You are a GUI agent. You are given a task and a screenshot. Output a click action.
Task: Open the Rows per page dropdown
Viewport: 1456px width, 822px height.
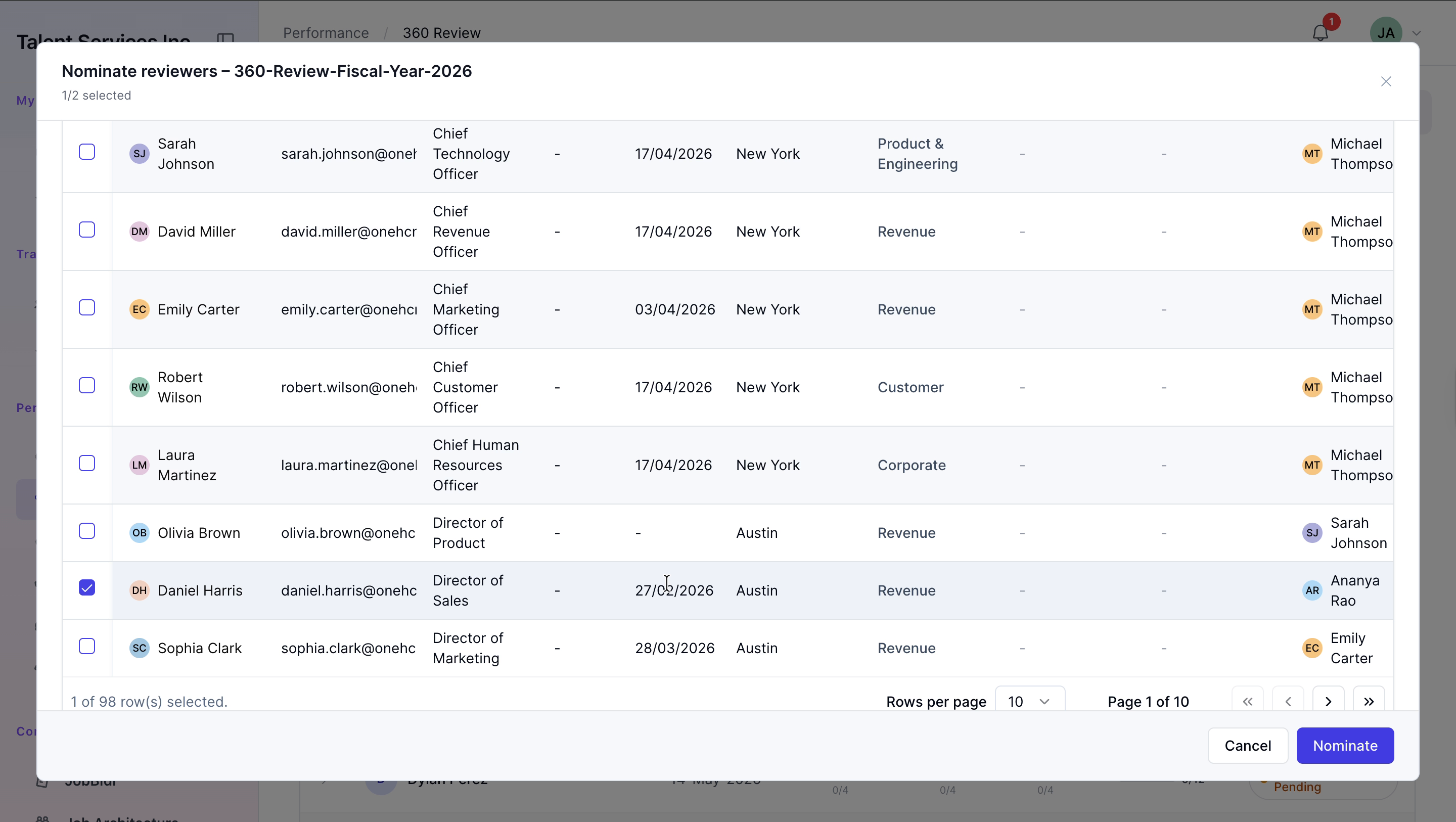point(1029,701)
